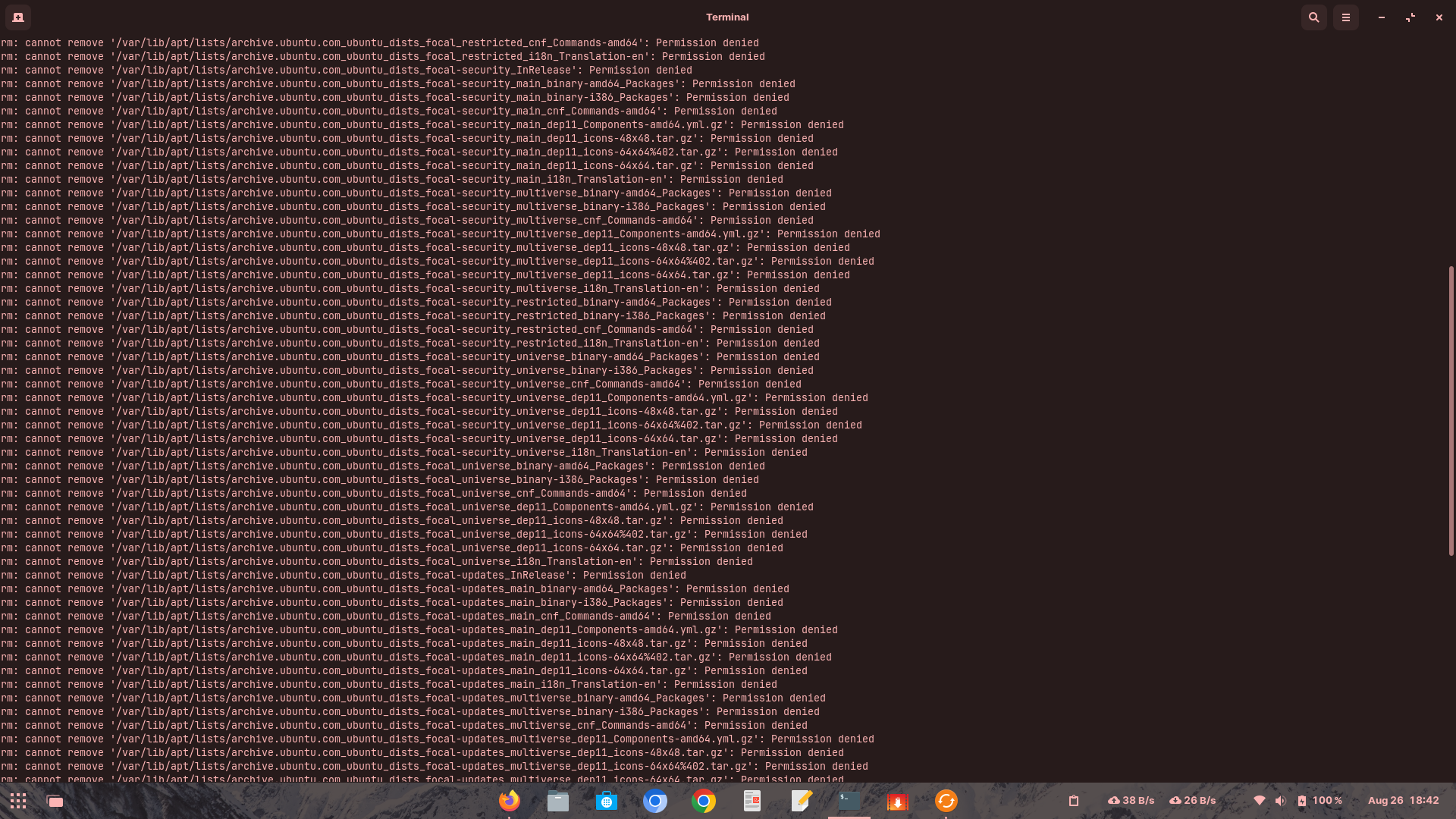Image resolution: width=1456 pixels, height=819 pixels.
Task: Click the focal_restricted_cnf_Commands-amd64 error line
Action: point(380,43)
